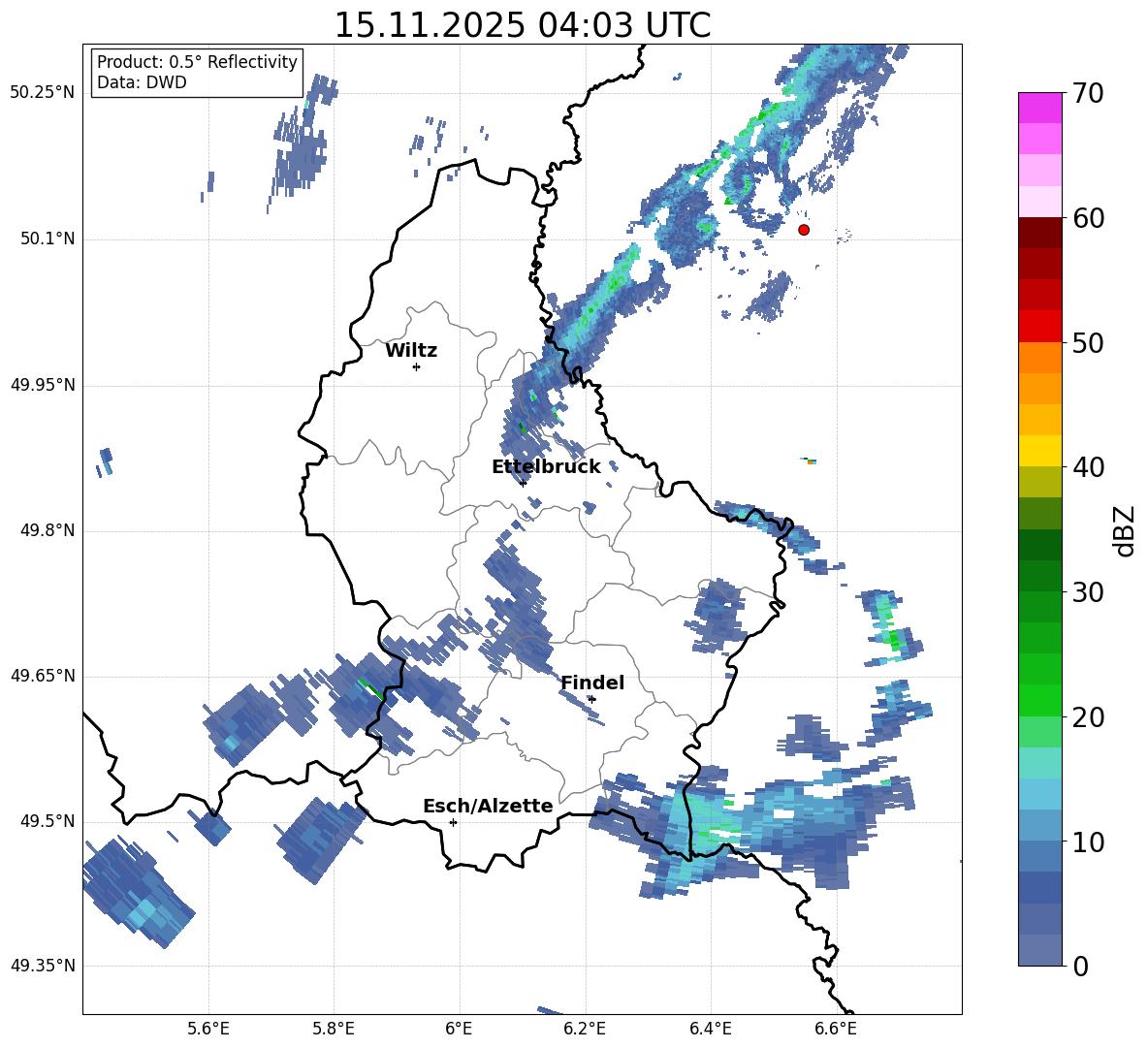The image size is (1148, 1048).
Task: Click the 49.65°N latitude label
Action: 43,677
